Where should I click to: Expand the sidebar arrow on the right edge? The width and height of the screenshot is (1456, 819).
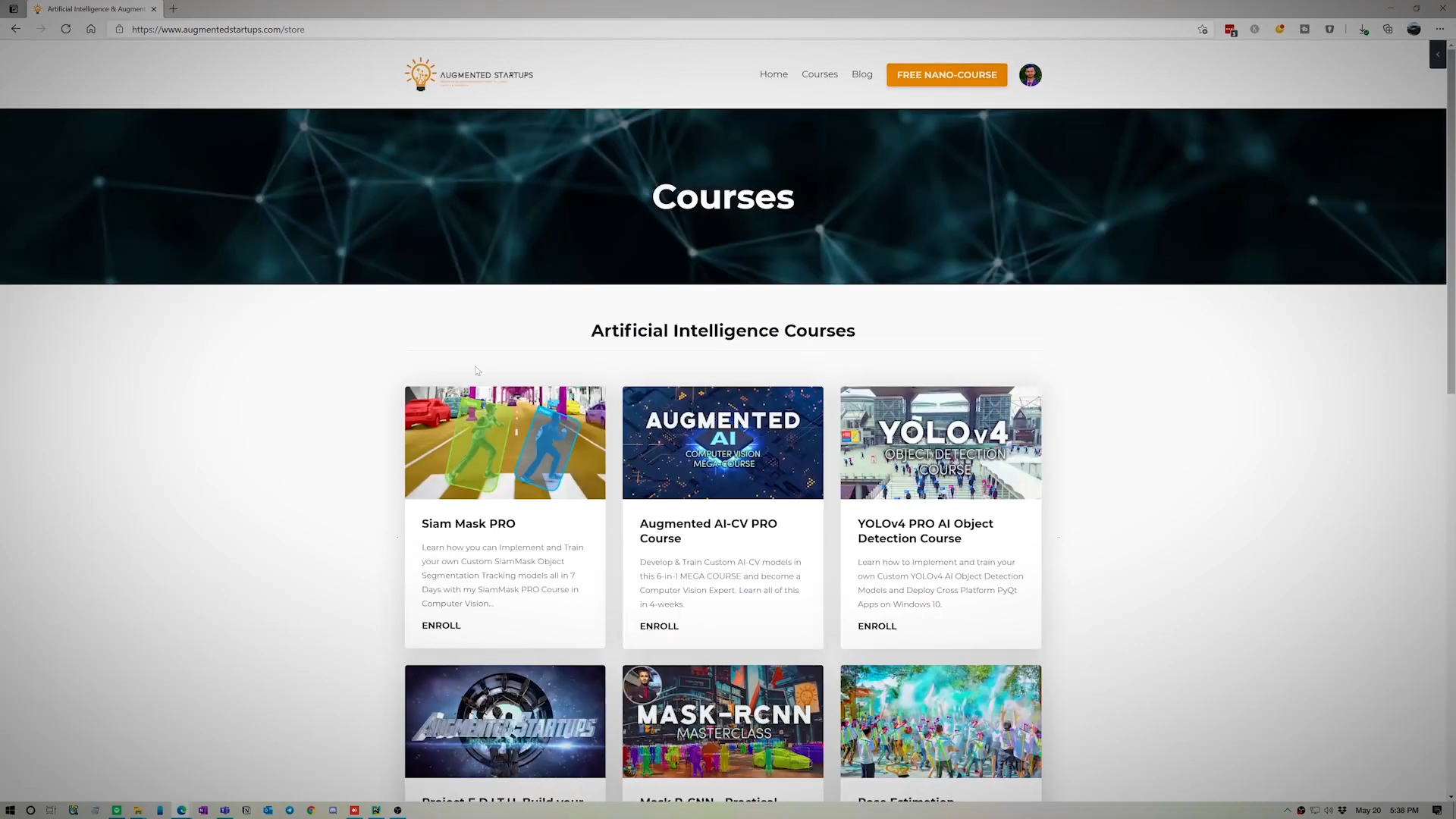tap(1437, 55)
